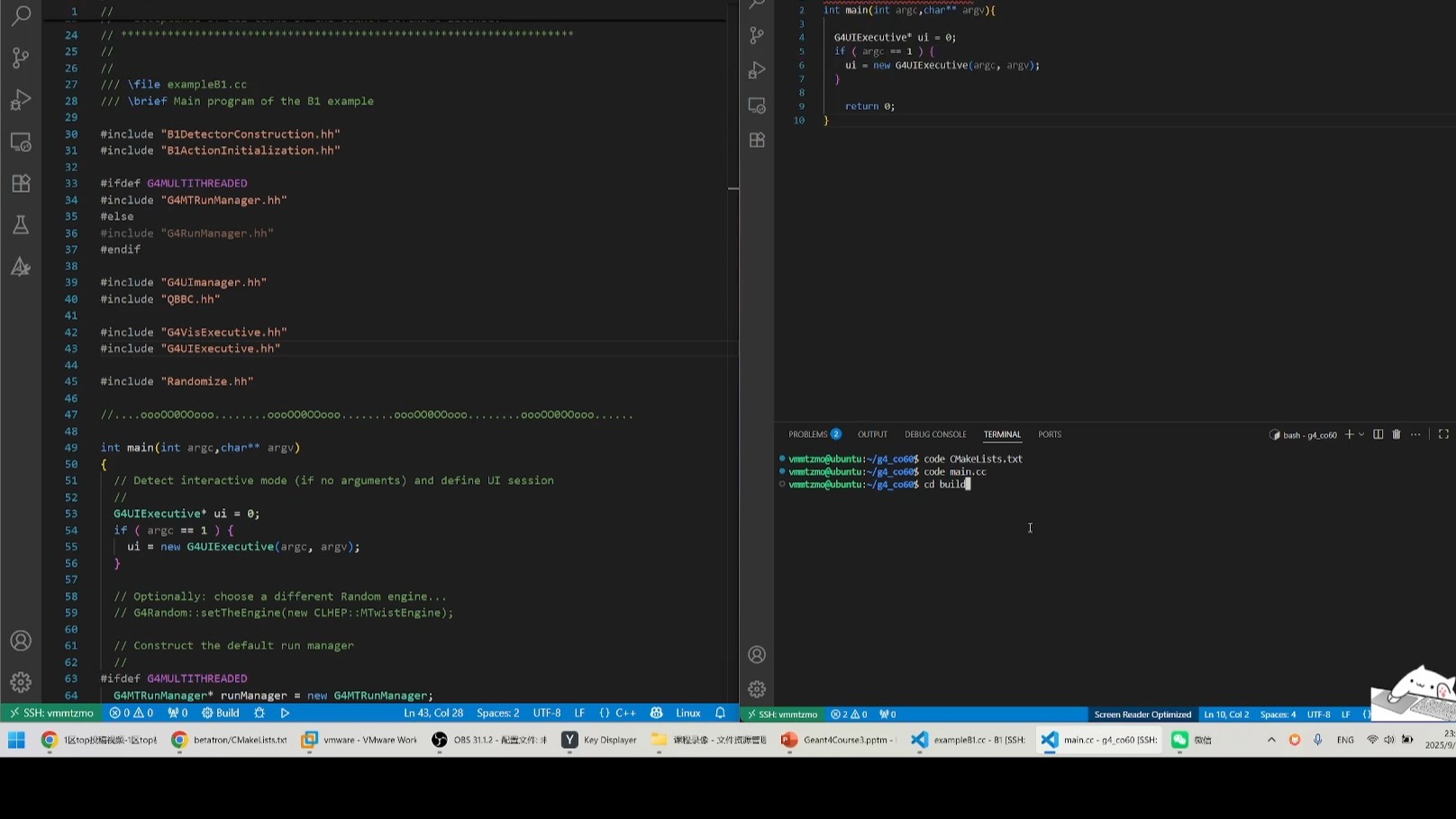Open the Testing flask view in left window

coord(21,224)
